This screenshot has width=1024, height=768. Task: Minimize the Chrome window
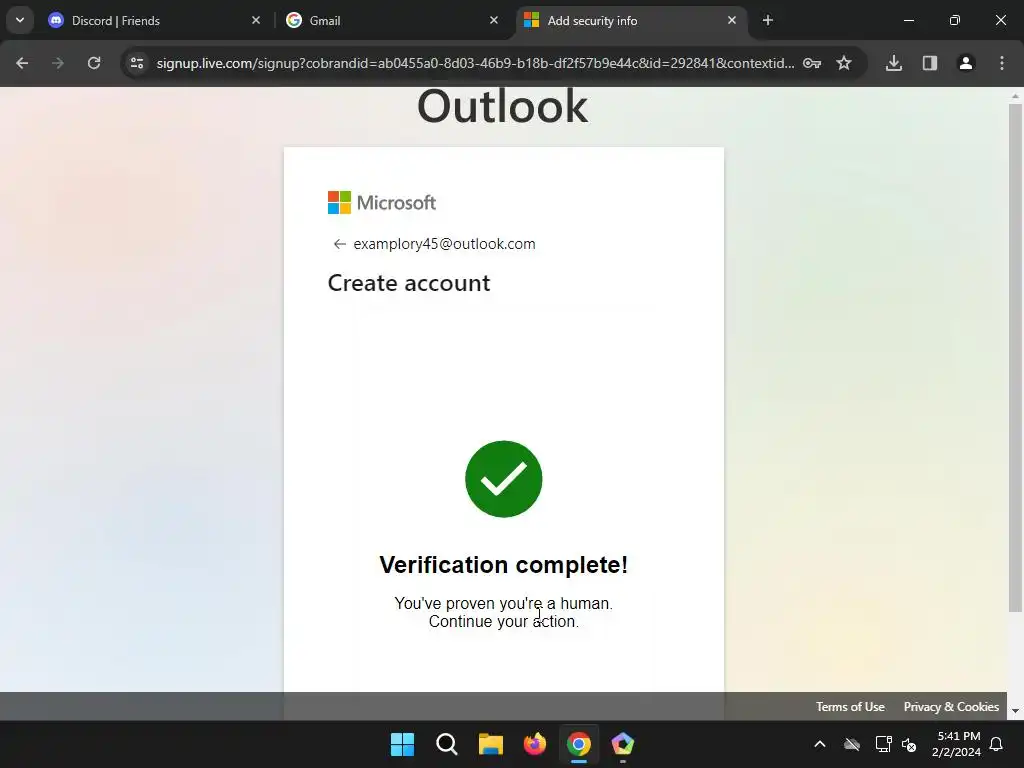pos(908,21)
